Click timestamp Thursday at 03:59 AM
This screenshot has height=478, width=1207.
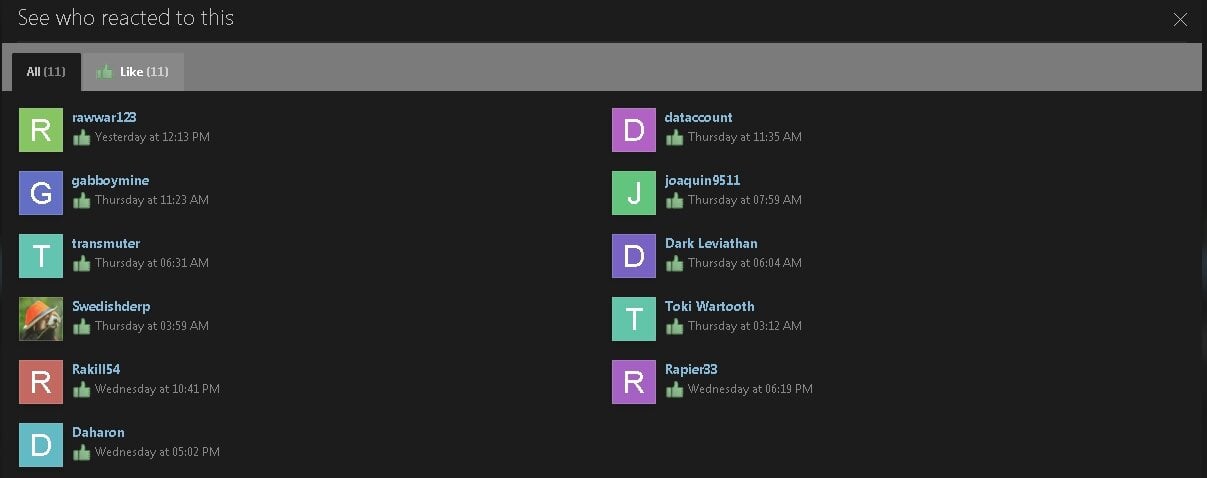pyautogui.click(x=152, y=326)
